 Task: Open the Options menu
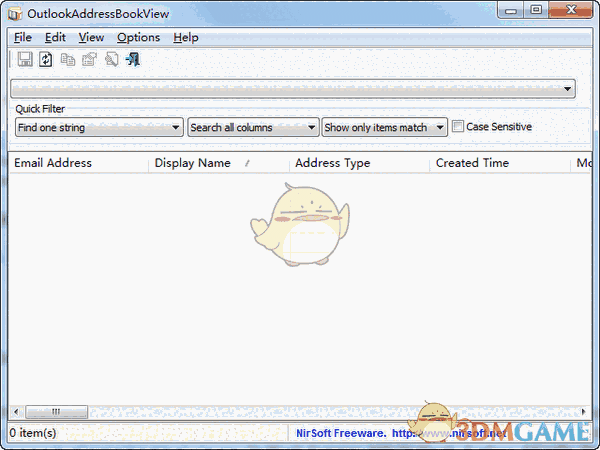point(138,38)
